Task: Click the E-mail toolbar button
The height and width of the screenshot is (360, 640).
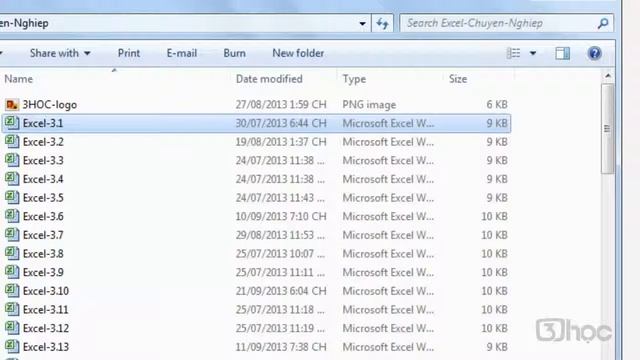Action: coord(182,53)
